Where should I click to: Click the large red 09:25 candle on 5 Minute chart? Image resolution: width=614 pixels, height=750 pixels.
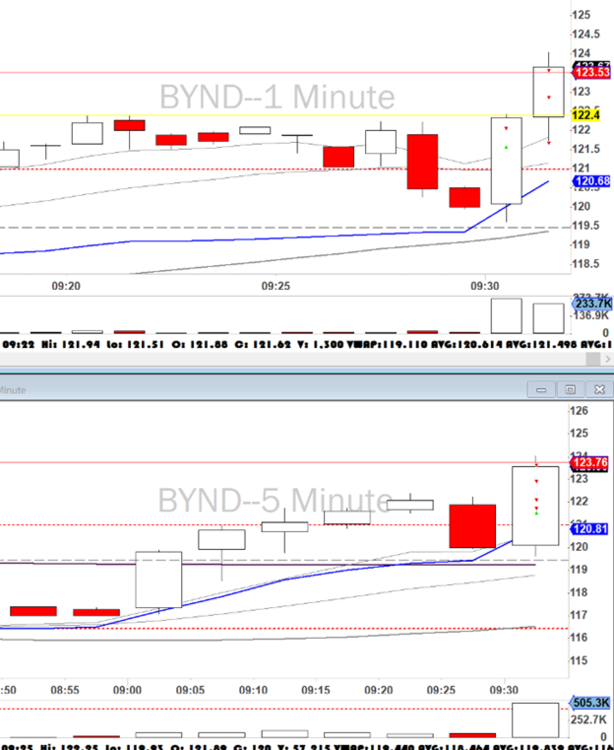[x=472, y=526]
